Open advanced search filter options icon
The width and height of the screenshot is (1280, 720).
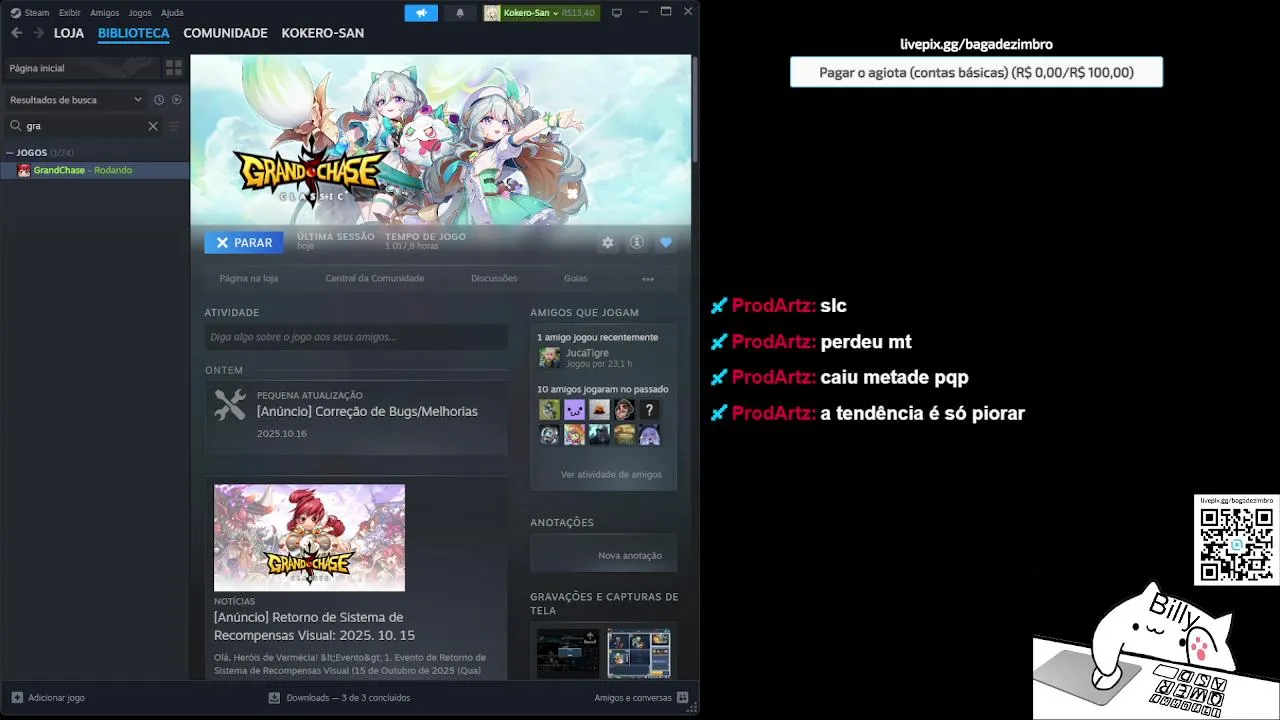point(174,126)
